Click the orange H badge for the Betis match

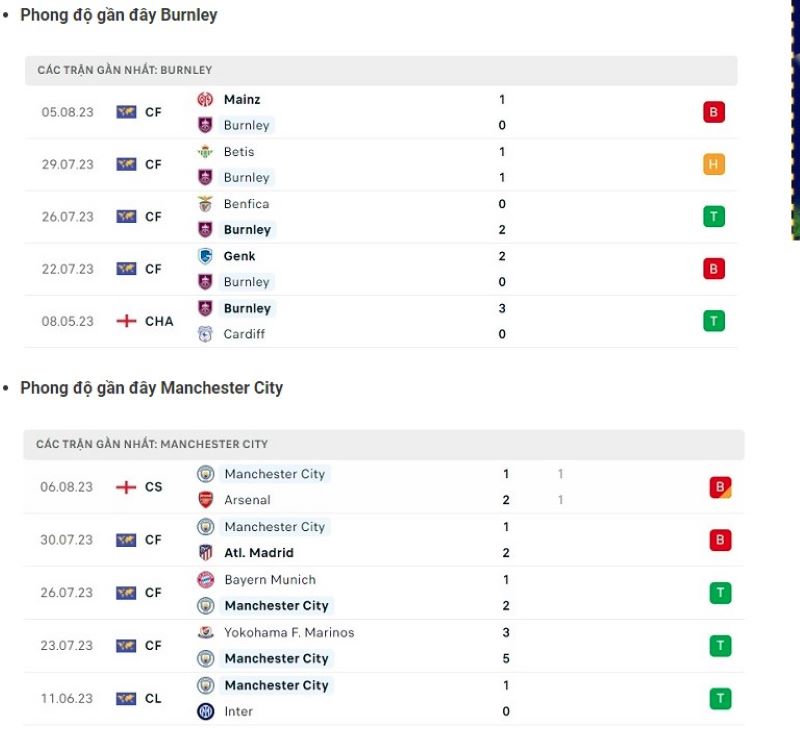713,164
